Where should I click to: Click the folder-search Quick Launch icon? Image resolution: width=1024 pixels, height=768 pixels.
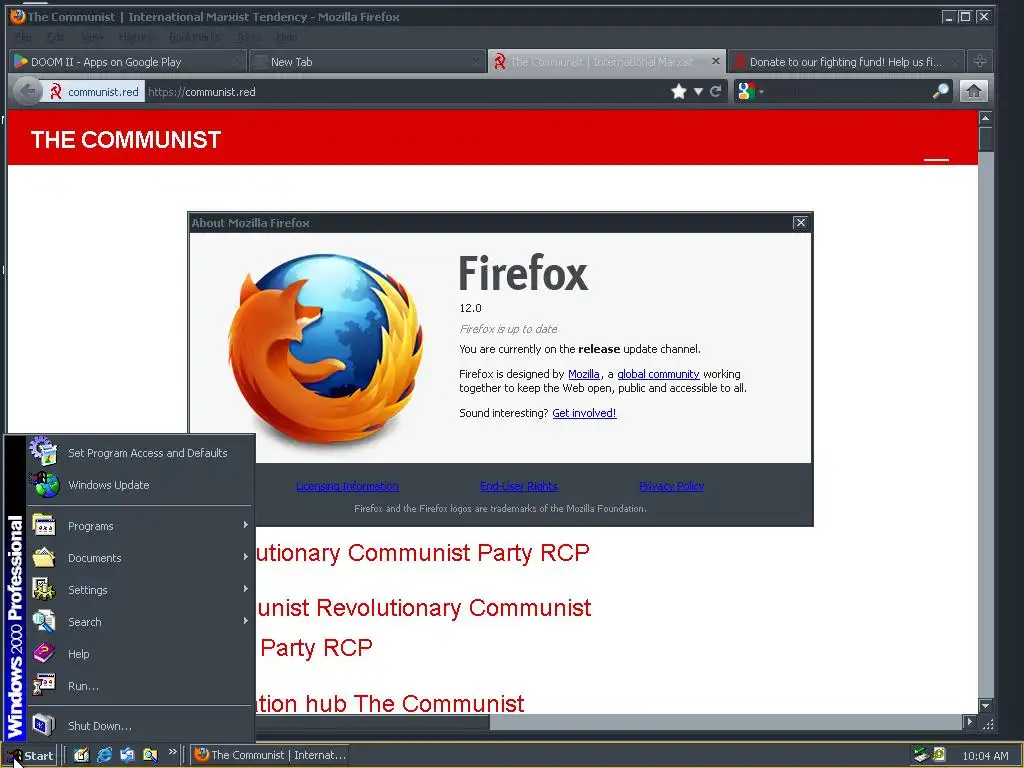click(x=150, y=755)
